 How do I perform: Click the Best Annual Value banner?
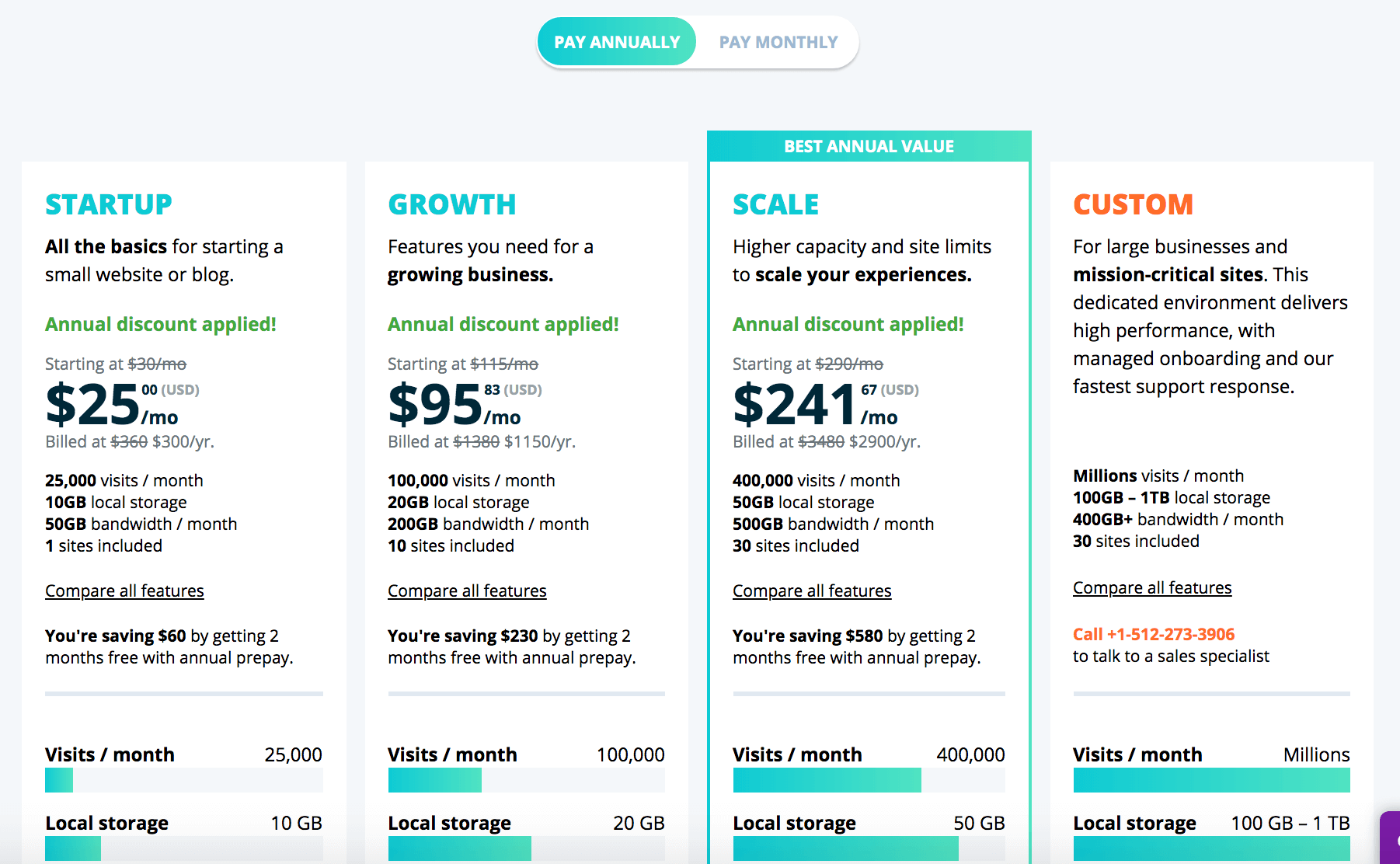[868, 145]
